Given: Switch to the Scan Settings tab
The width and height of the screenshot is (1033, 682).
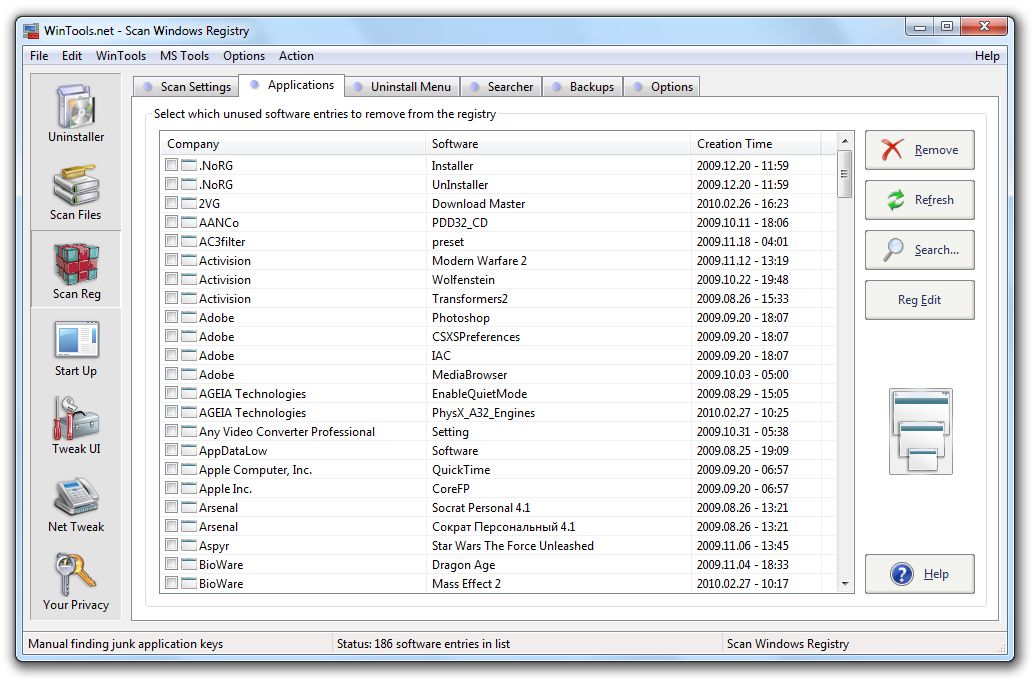Looking at the screenshot, I should [186, 87].
